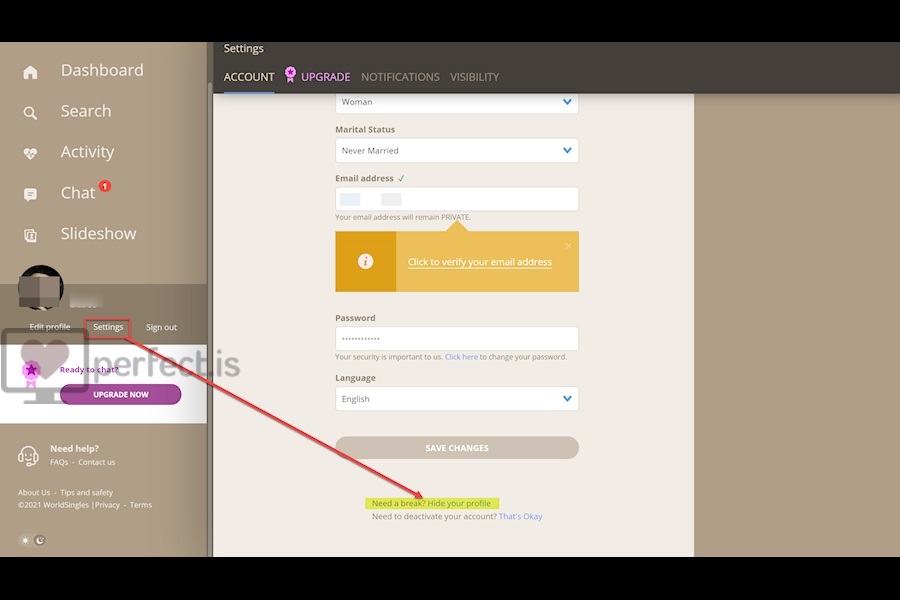This screenshot has height=600, width=900.
Task: Click the Need help headset icon
Action: [28, 456]
